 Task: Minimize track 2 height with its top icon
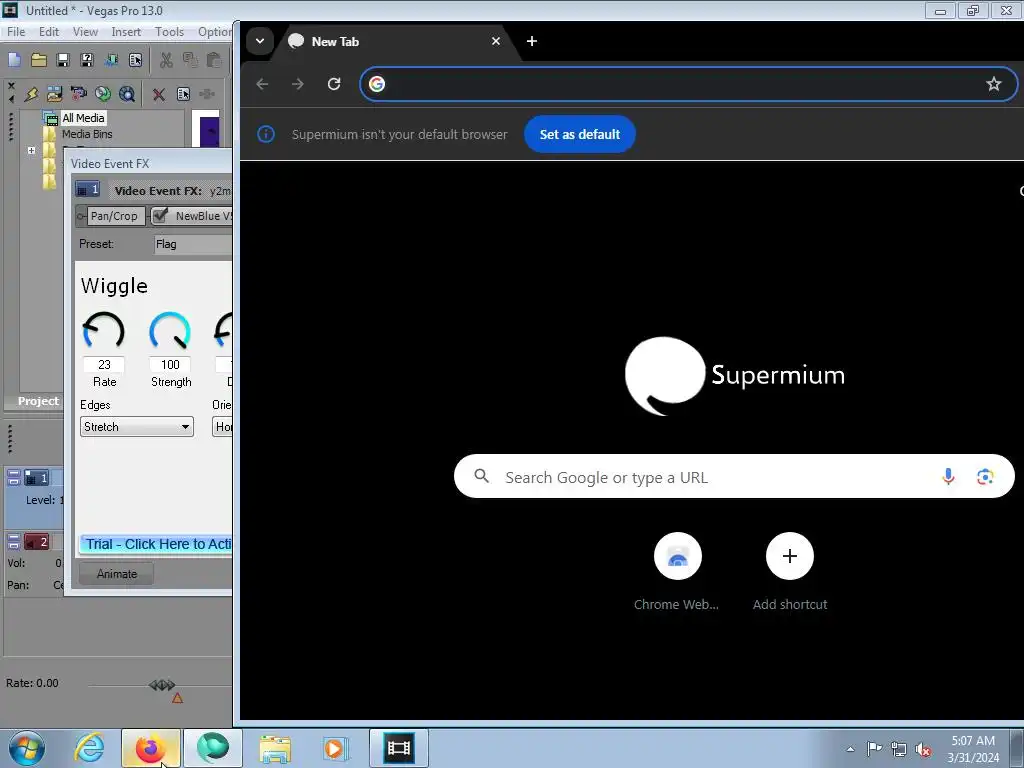point(14,537)
